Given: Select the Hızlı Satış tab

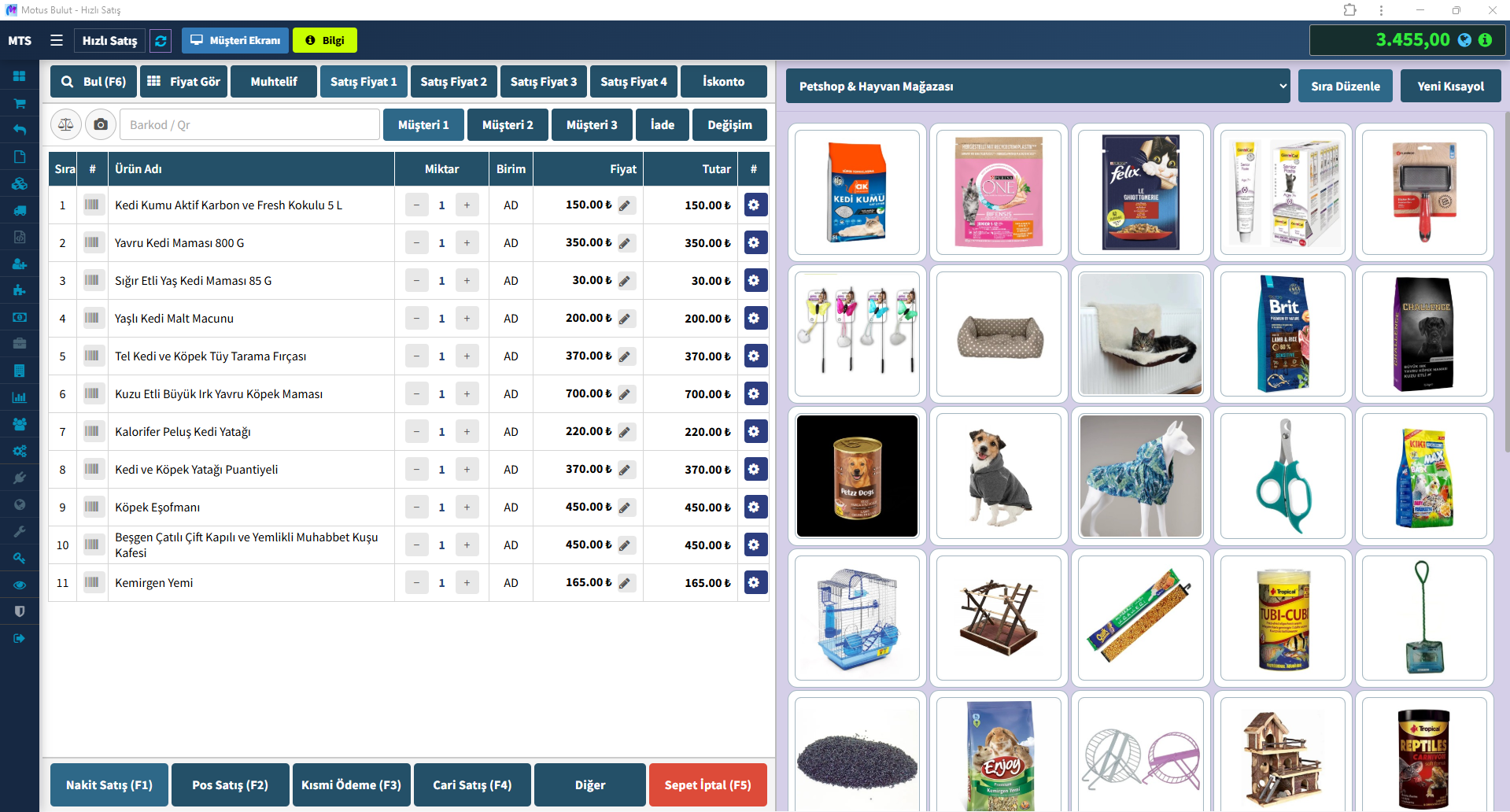Looking at the screenshot, I should [109, 40].
